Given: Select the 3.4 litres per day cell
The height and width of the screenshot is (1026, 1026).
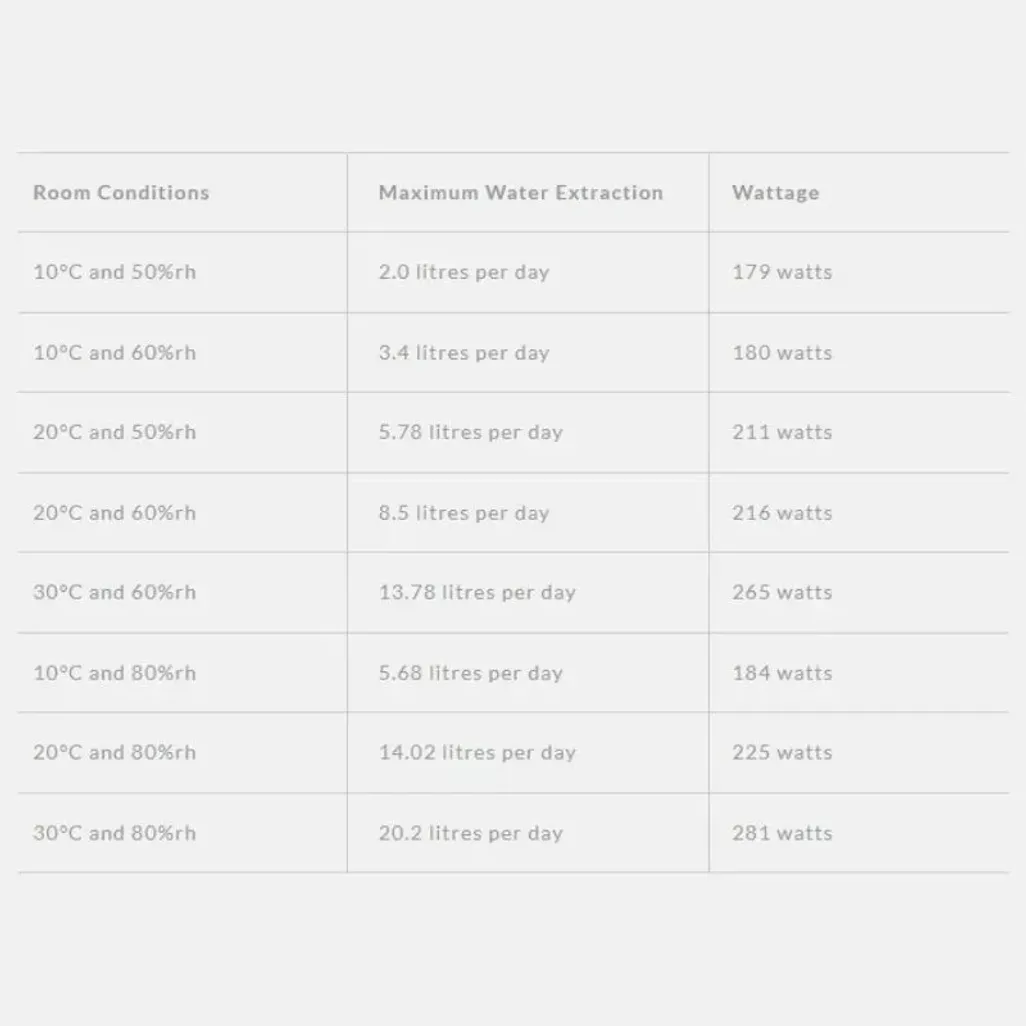Looking at the screenshot, I should [x=464, y=353].
